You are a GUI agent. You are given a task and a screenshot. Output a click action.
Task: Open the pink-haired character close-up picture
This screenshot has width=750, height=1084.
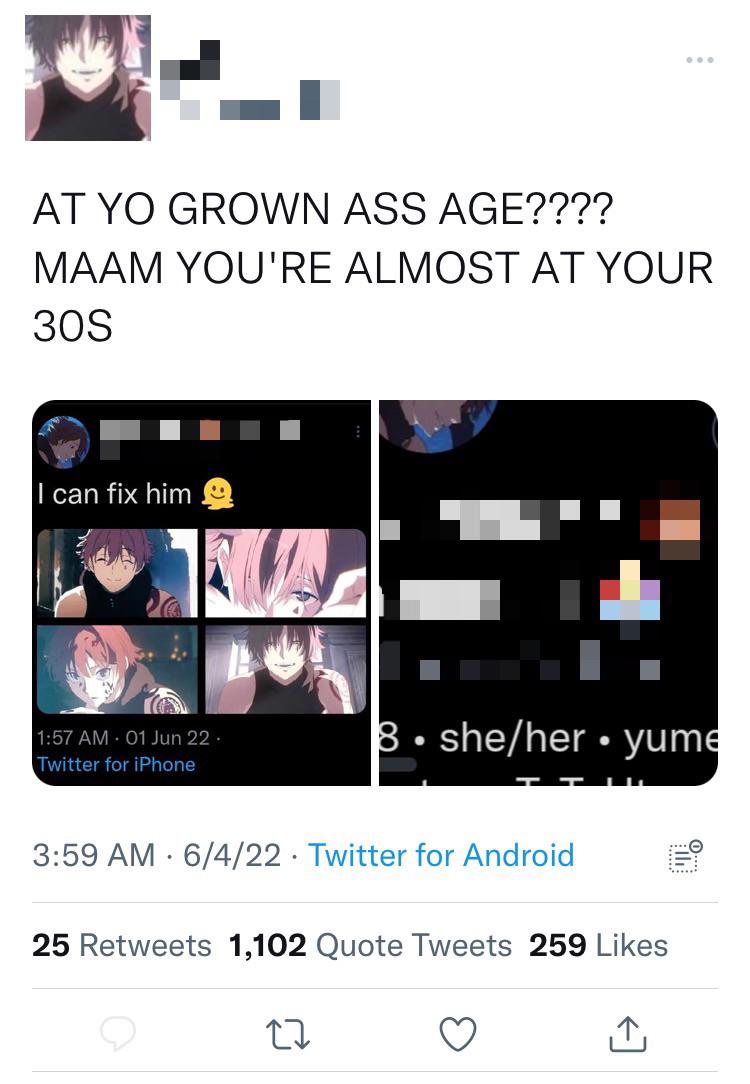point(285,573)
